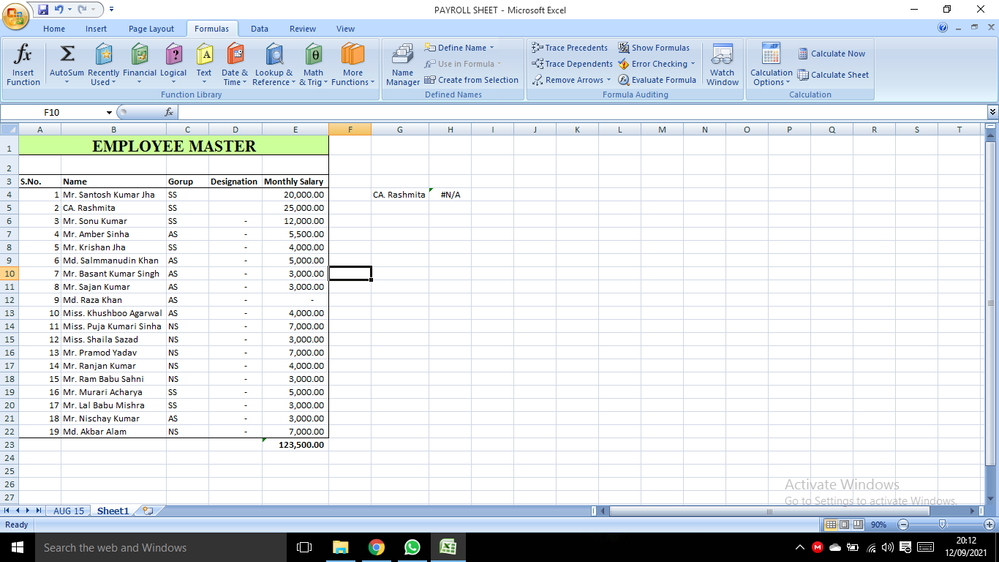The width and height of the screenshot is (999, 562).
Task: Switch to AUG 15 sheet tab
Action: 69,511
